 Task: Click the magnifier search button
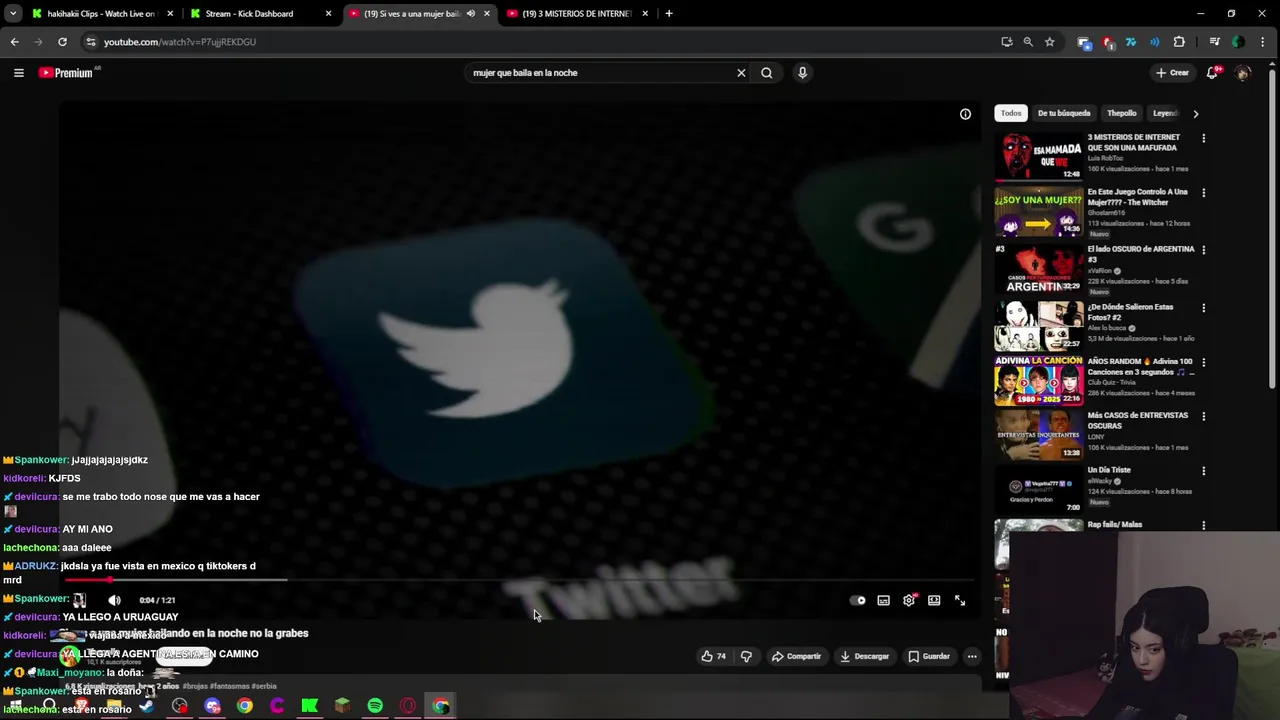click(x=767, y=72)
